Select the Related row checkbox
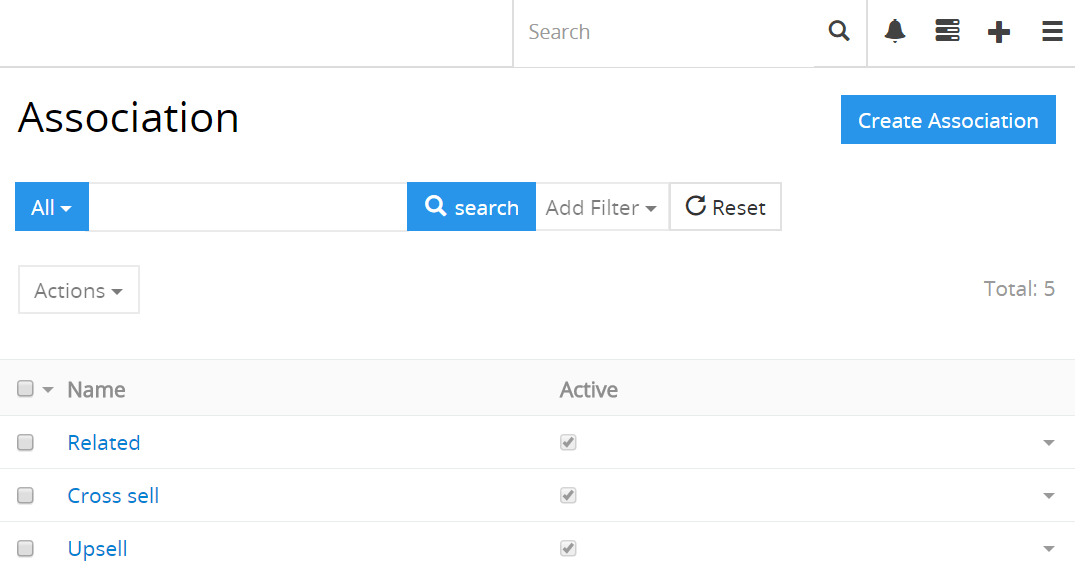Image resolution: width=1075 pixels, height=574 pixels. tap(26, 442)
